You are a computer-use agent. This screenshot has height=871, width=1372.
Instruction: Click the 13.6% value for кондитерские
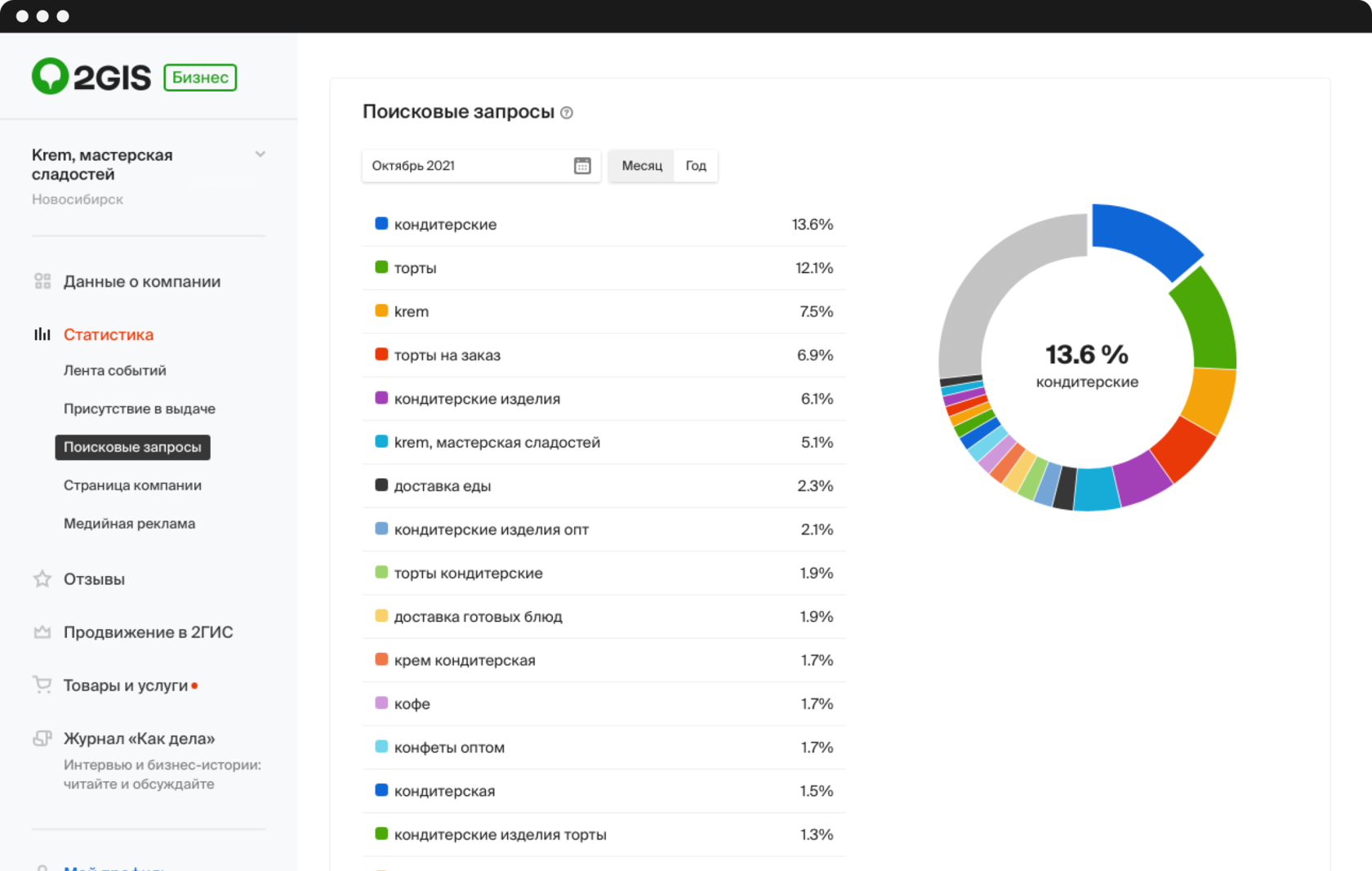(813, 225)
